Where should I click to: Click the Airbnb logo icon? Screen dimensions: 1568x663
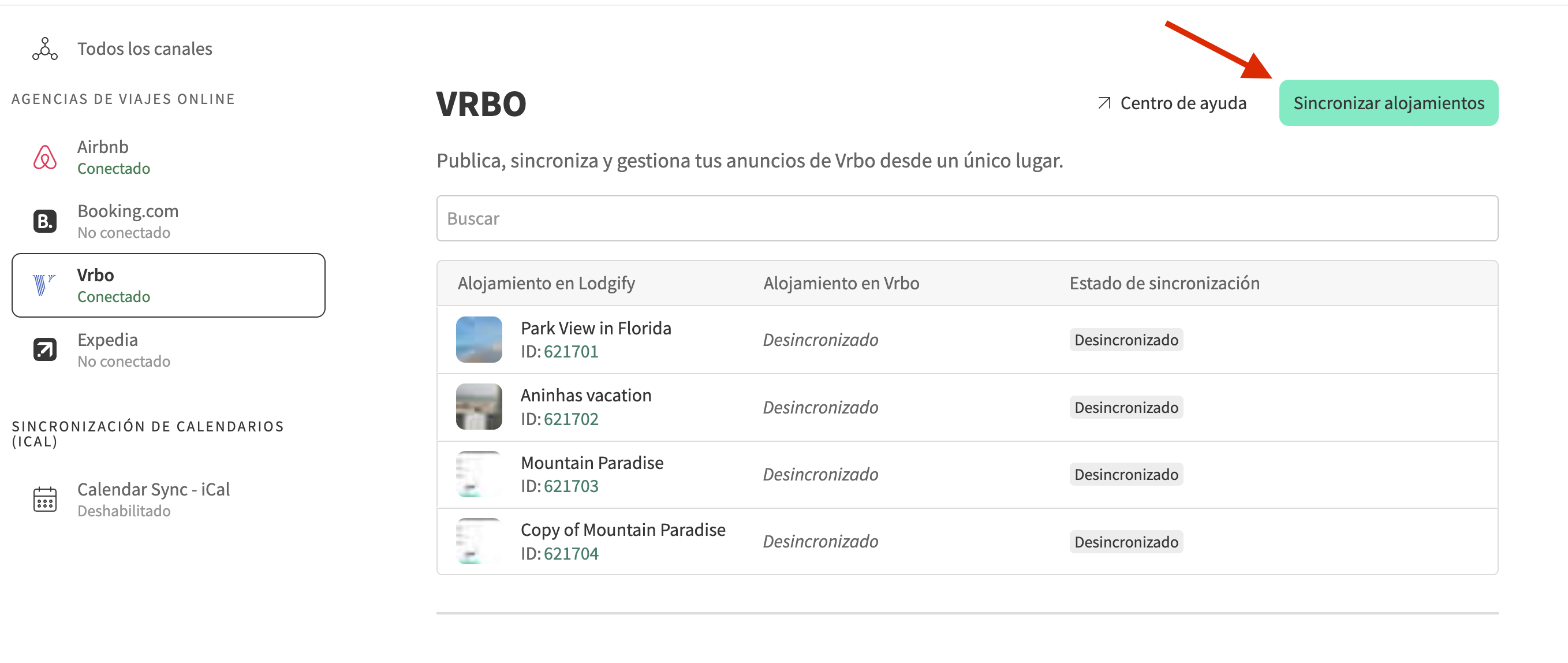point(44,157)
